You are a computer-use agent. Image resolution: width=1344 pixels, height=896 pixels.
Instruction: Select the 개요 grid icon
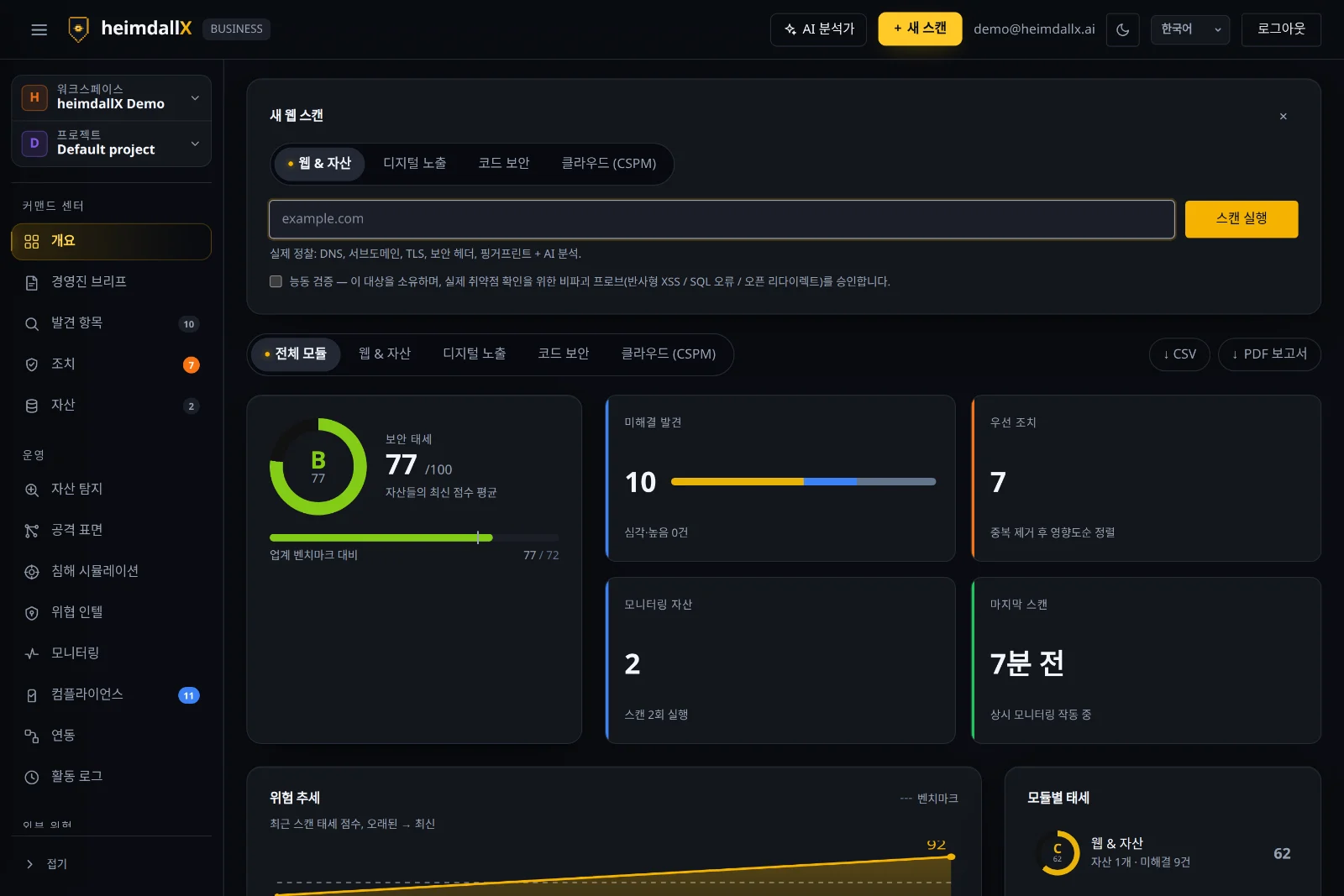pyautogui.click(x=32, y=242)
